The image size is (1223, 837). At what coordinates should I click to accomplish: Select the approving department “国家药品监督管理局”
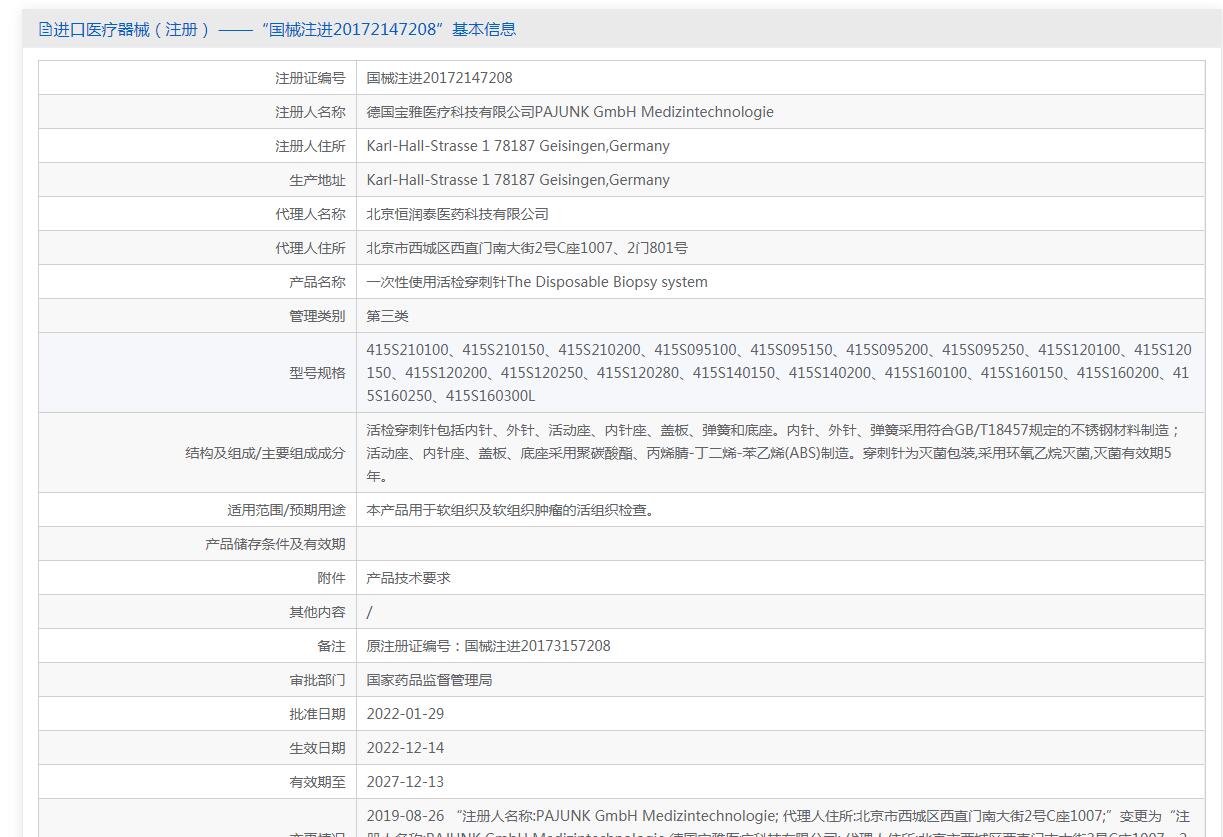click(x=429, y=680)
